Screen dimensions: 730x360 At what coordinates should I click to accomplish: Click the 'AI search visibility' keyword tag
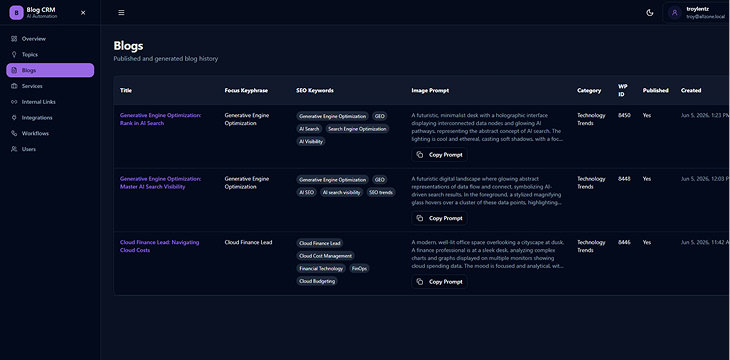(x=341, y=192)
